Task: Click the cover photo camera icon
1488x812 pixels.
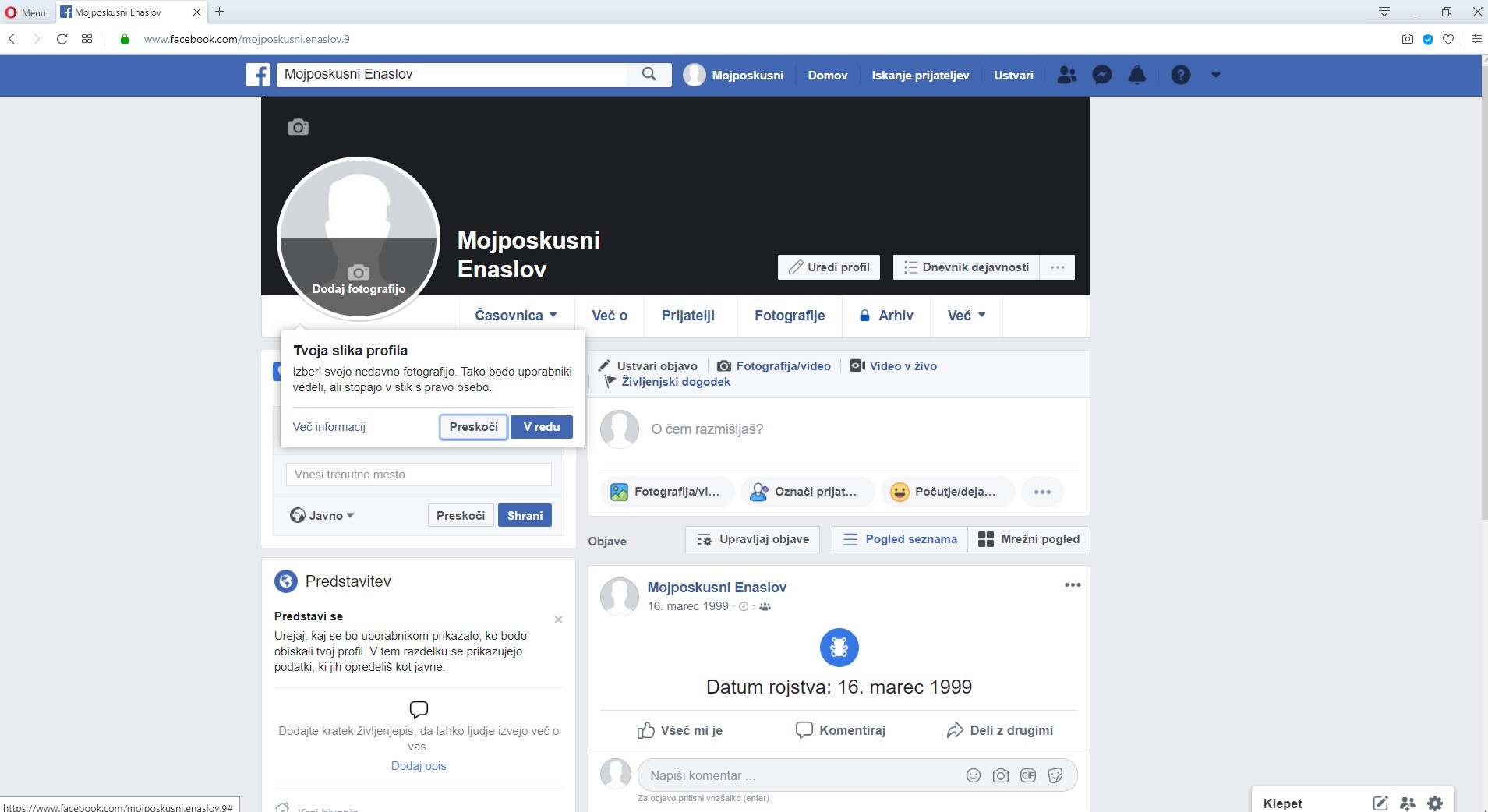Action: pyautogui.click(x=298, y=127)
